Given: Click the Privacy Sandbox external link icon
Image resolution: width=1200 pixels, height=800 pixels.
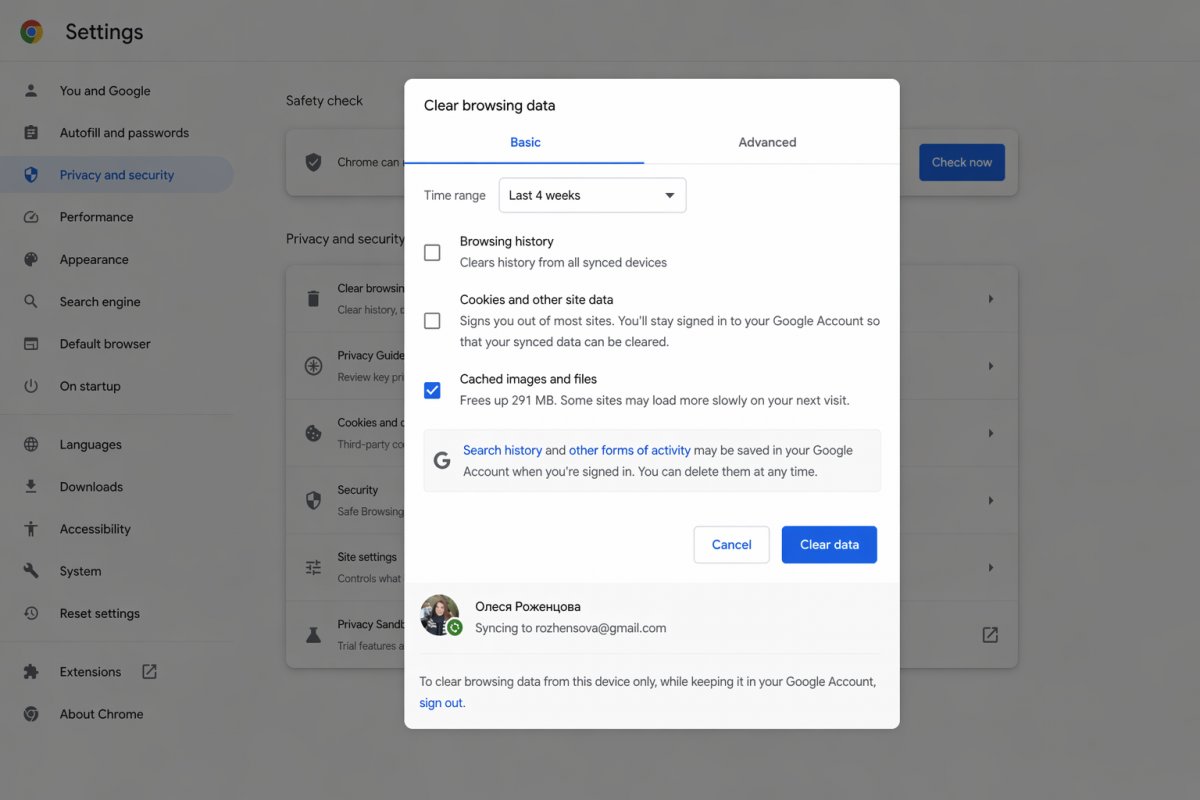Looking at the screenshot, I should [x=990, y=635].
